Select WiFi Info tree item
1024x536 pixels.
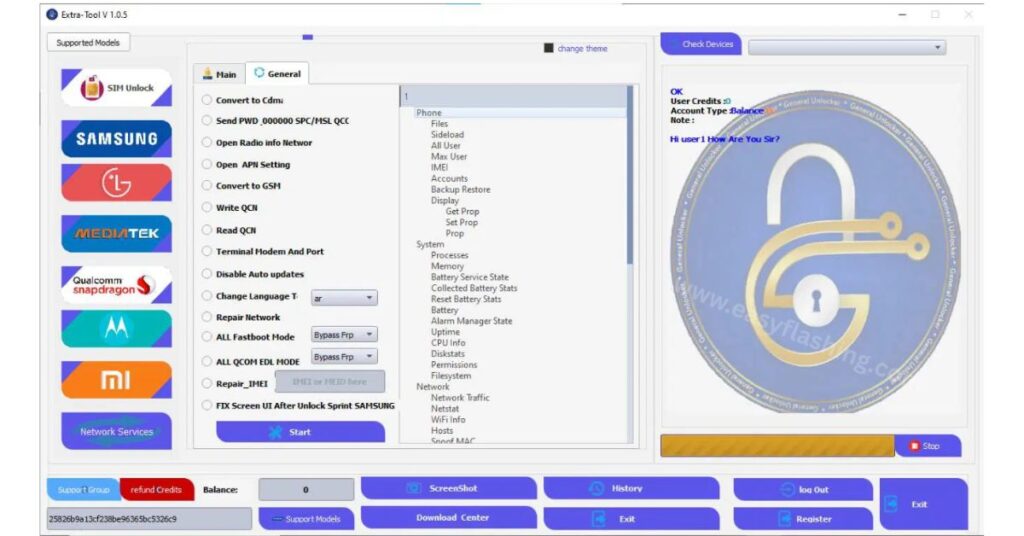pyautogui.click(x=448, y=420)
